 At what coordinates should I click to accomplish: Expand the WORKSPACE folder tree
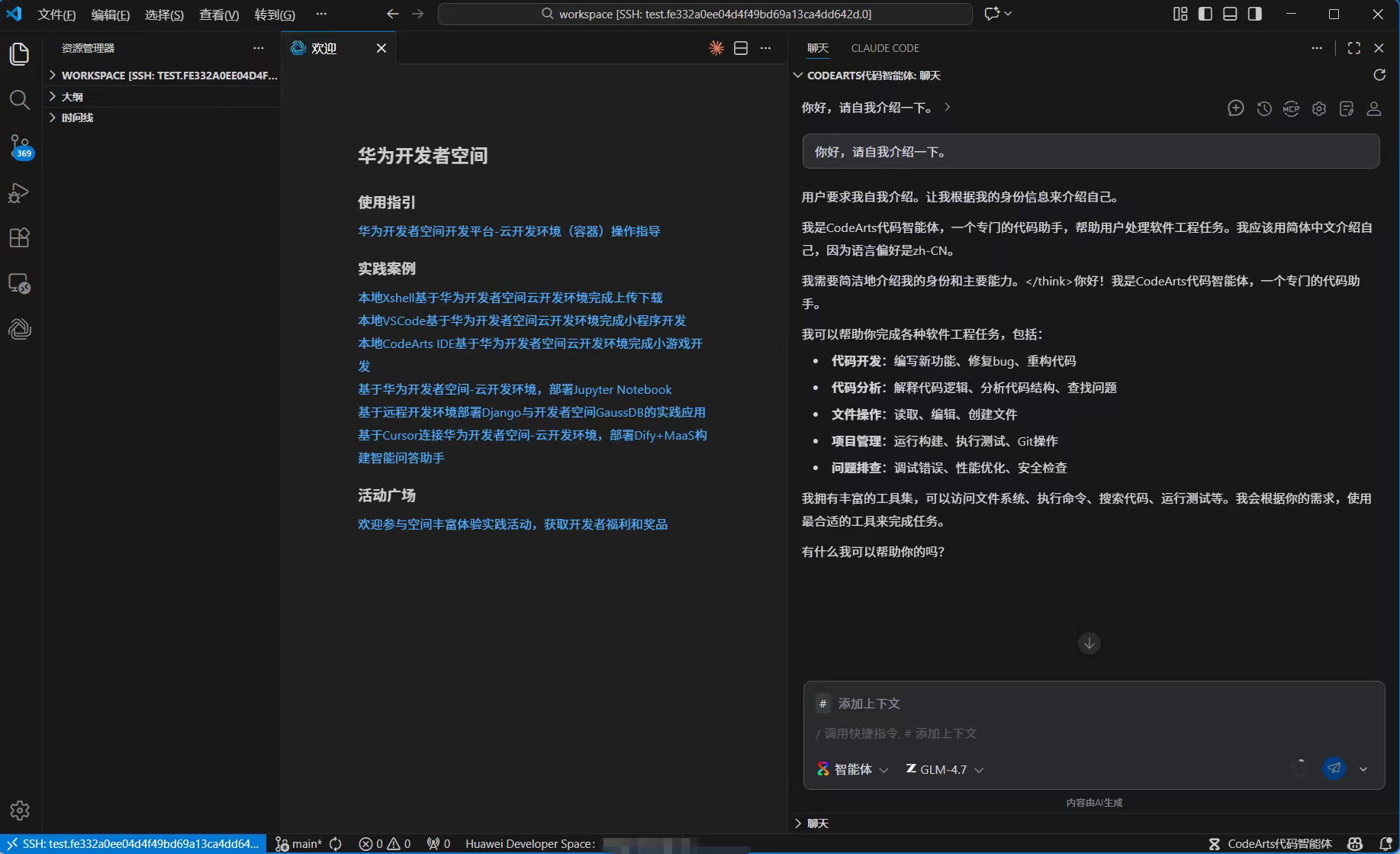point(163,75)
